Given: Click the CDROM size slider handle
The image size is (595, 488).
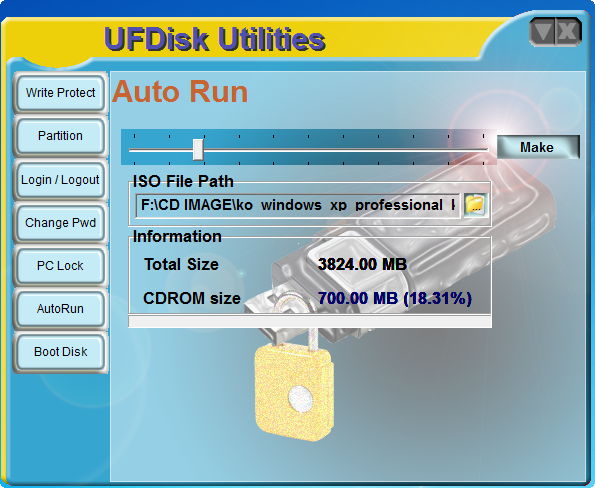Looking at the screenshot, I should [x=198, y=149].
